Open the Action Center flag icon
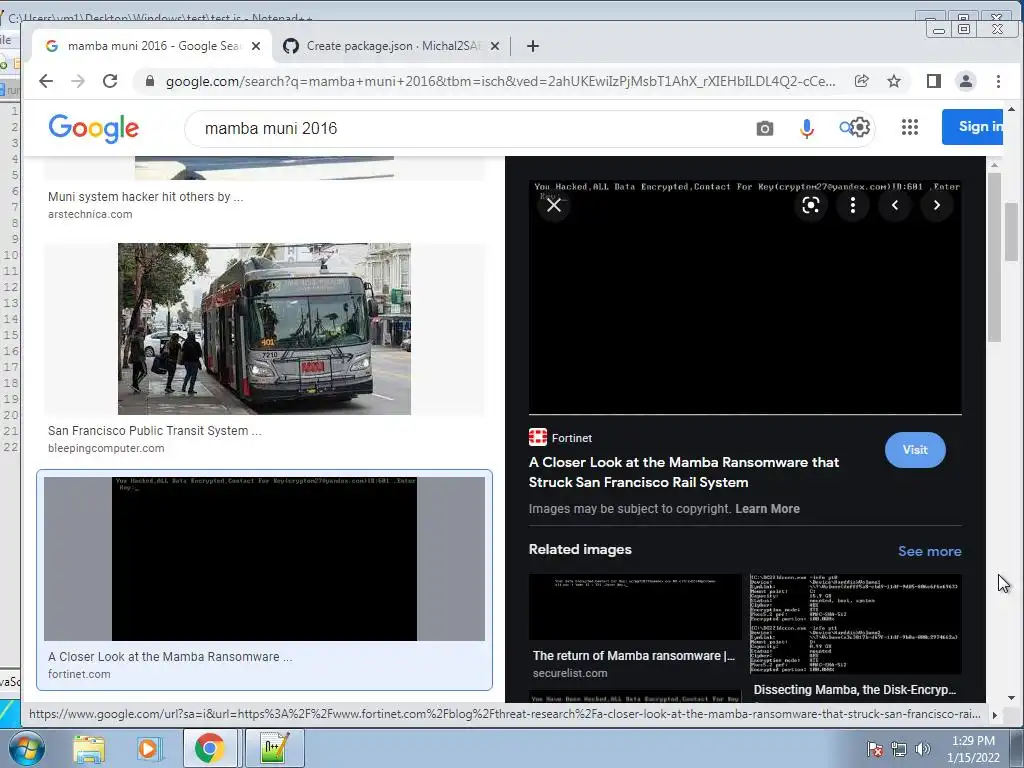The width and height of the screenshot is (1024, 768). pos(874,749)
